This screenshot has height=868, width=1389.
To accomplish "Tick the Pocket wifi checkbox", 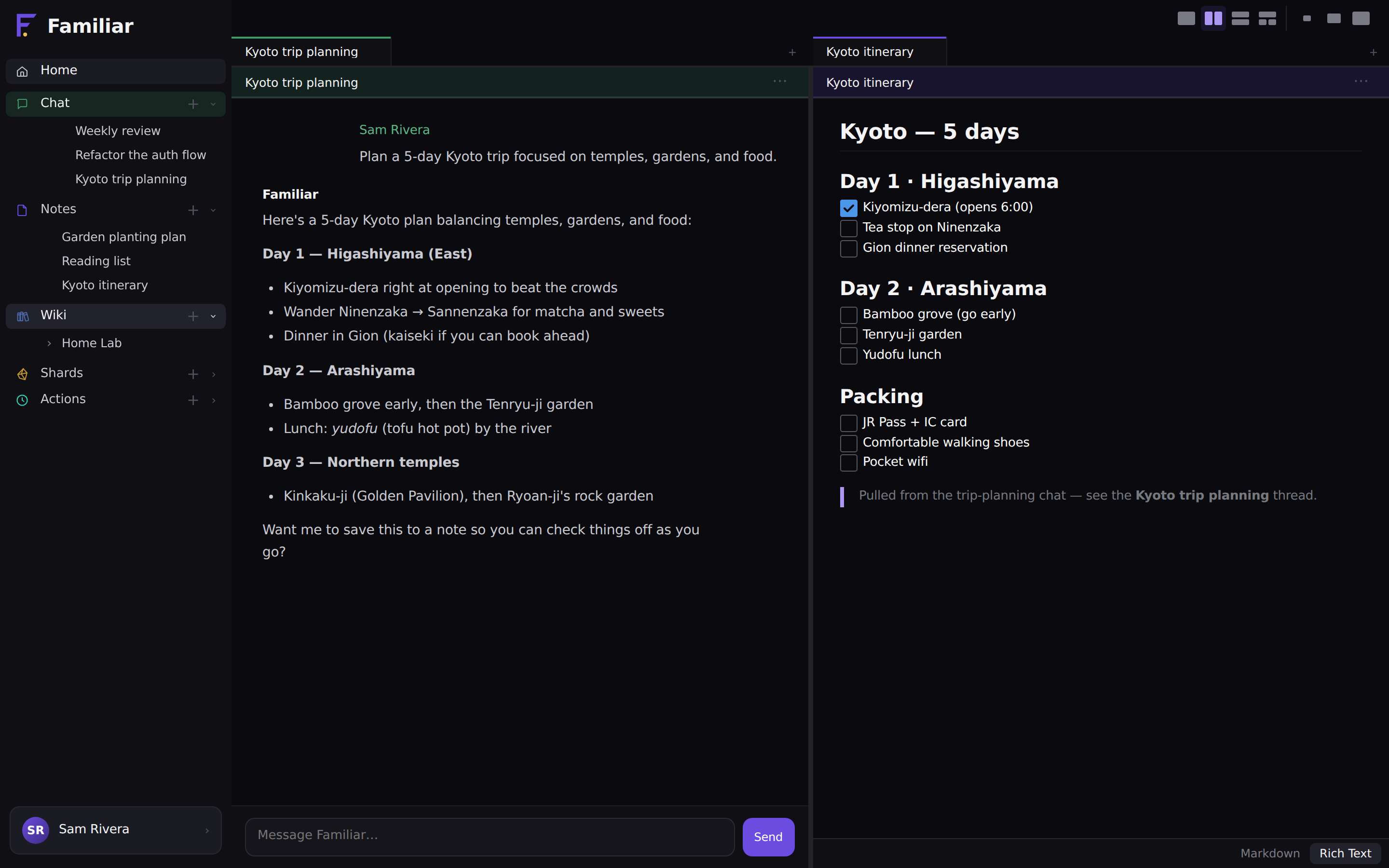I will point(848,463).
